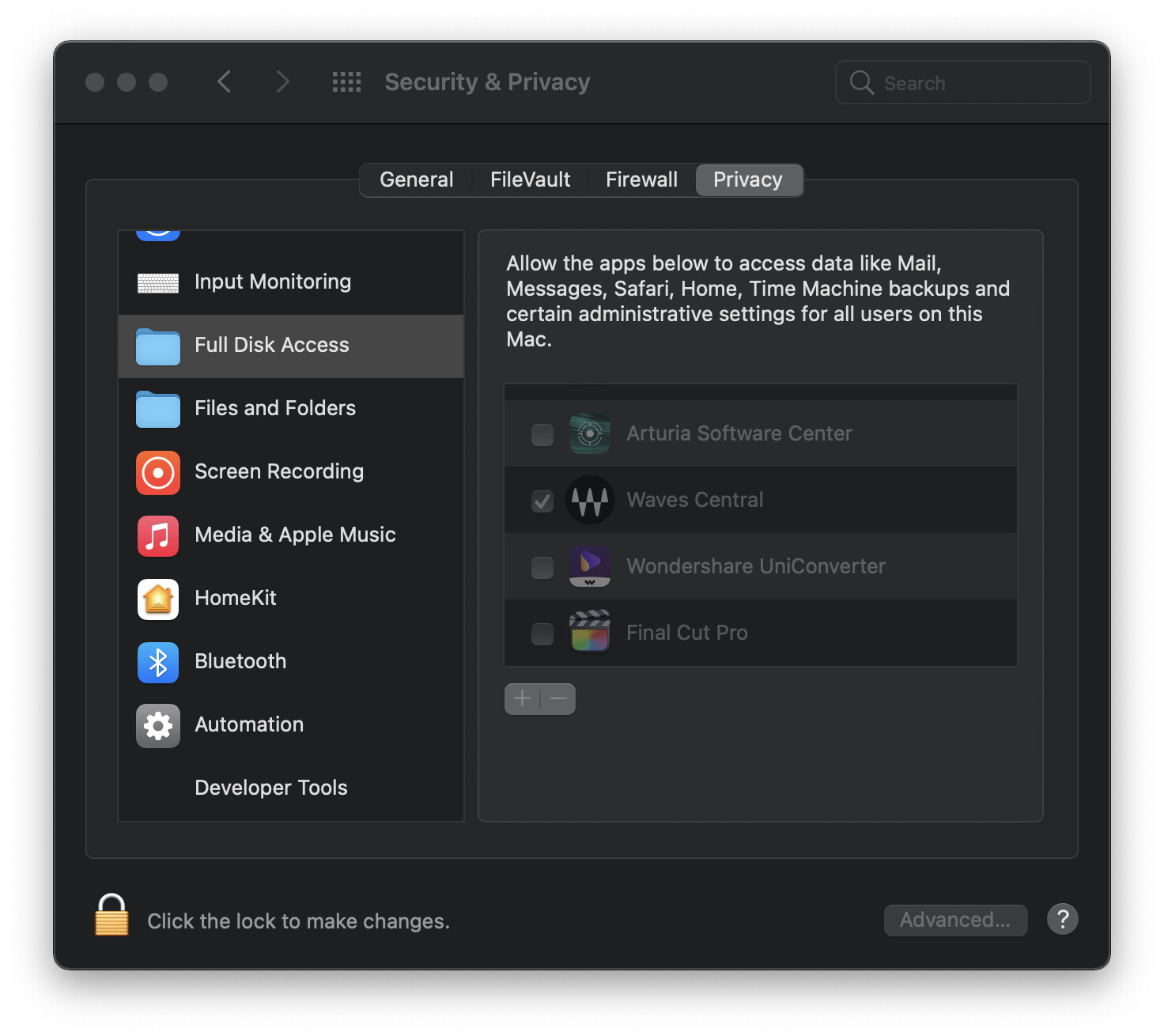Click the Arturia Software Center app icon
The height and width of the screenshot is (1036, 1164).
[590, 433]
